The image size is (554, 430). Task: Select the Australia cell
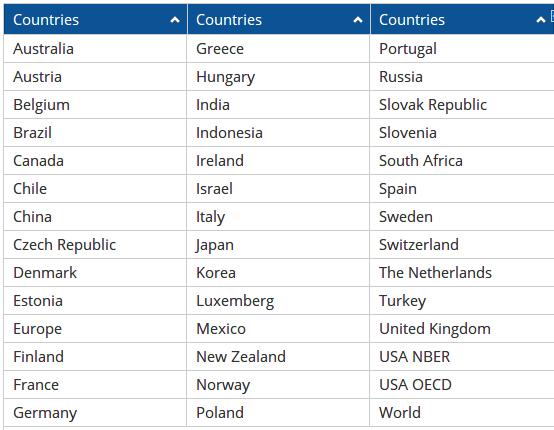[x=43, y=49]
